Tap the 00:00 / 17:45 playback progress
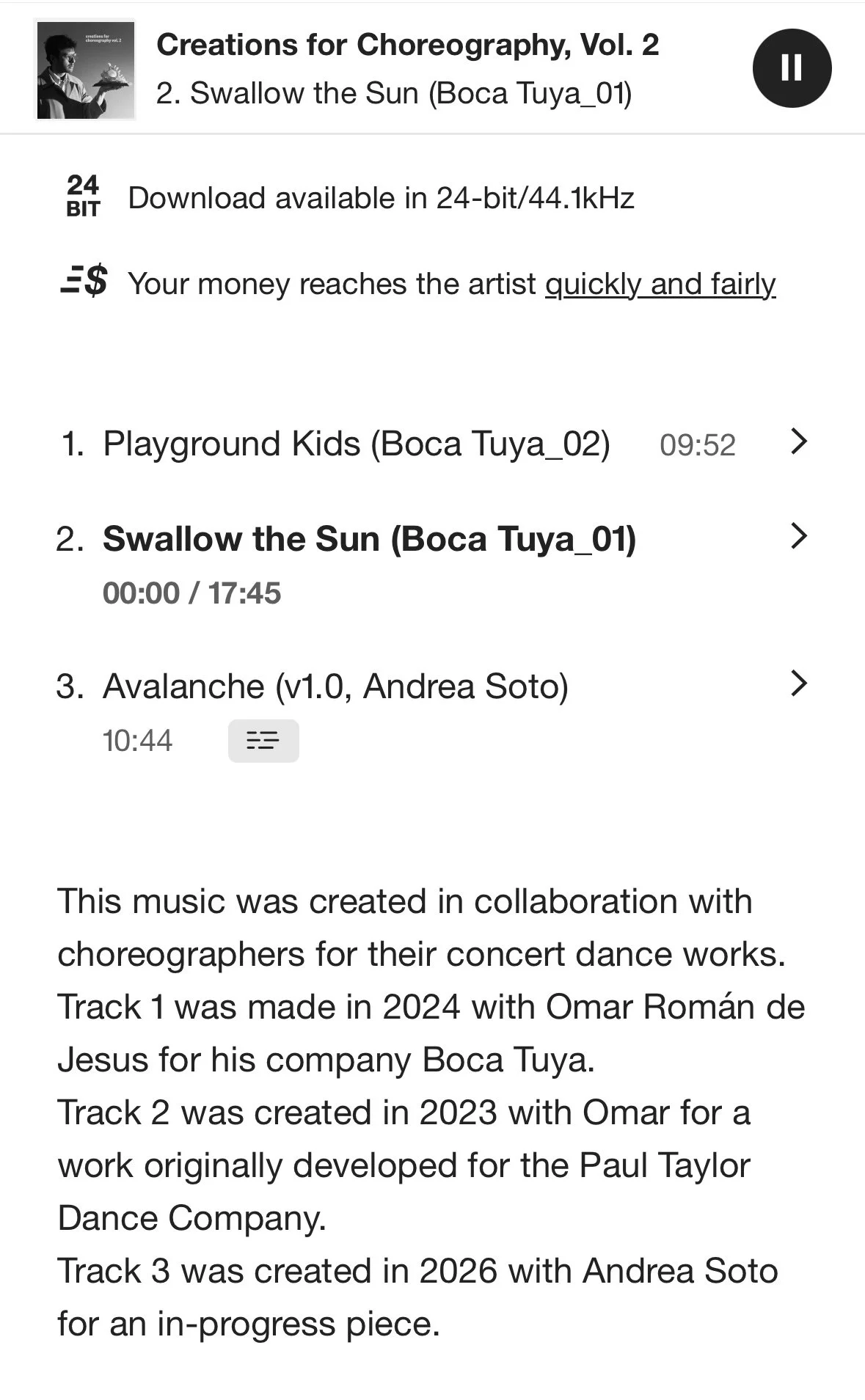865x1400 pixels. (191, 593)
